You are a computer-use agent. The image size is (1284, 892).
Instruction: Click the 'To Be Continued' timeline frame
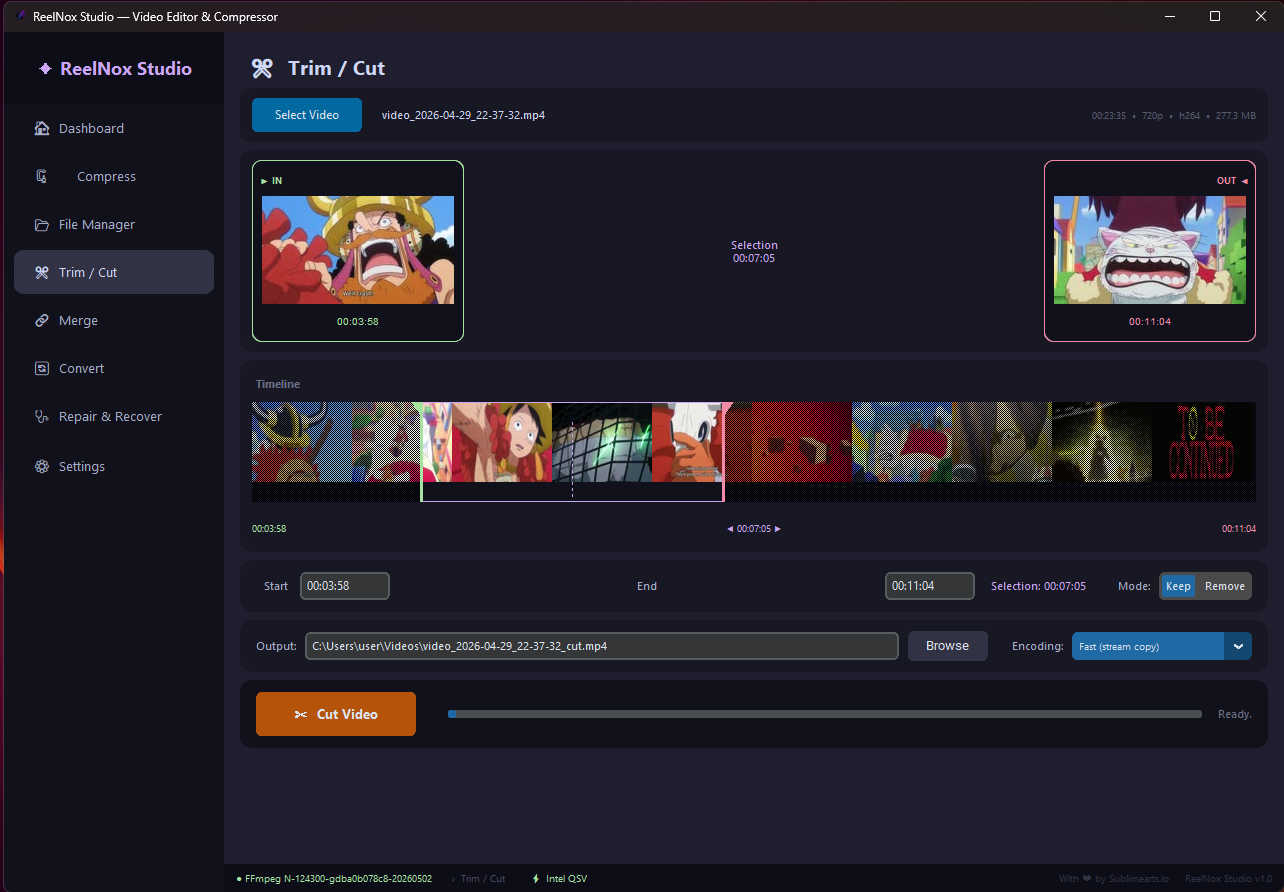tap(1204, 443)
